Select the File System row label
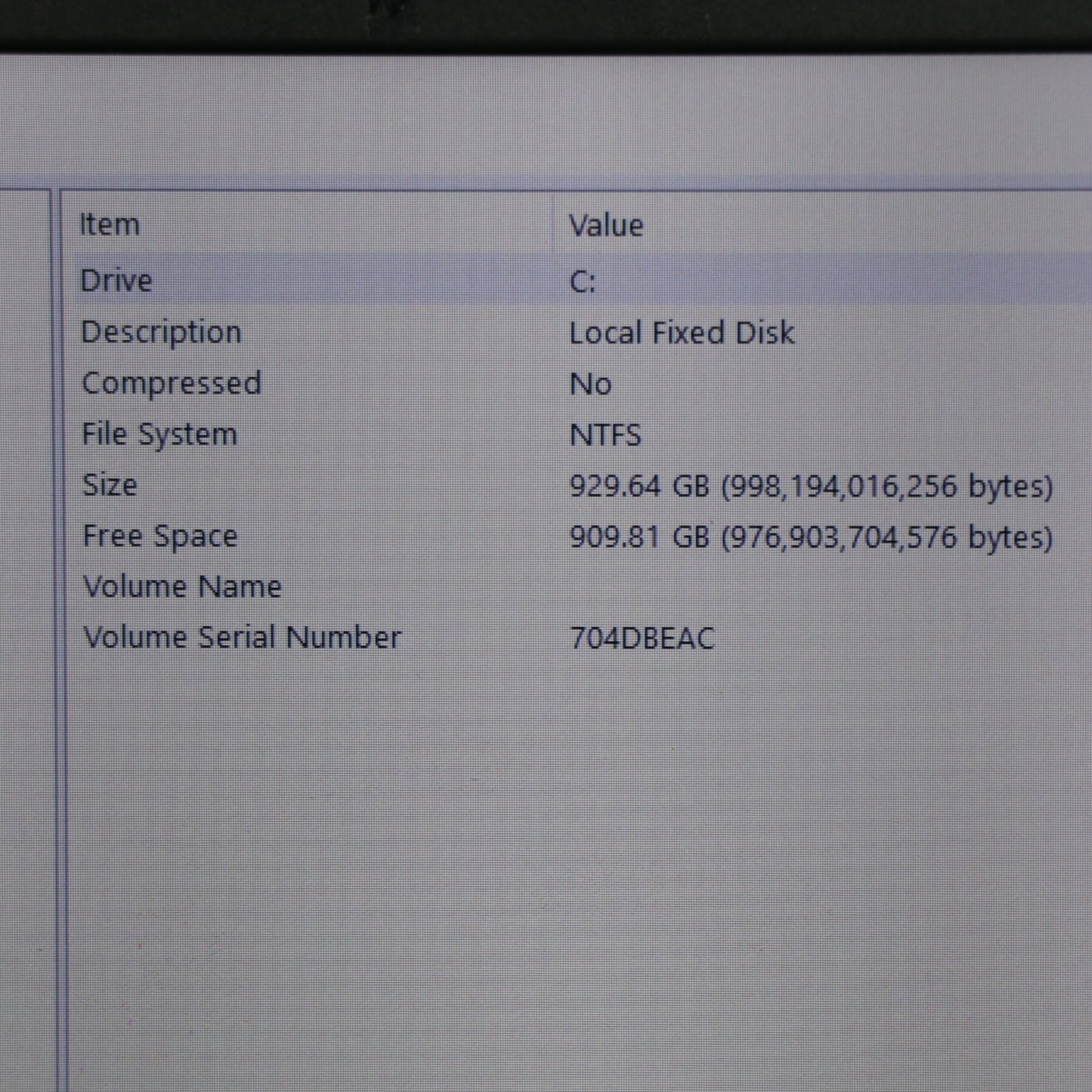The height and width of the screenshot is (1092, 1092). click(159, 434)
